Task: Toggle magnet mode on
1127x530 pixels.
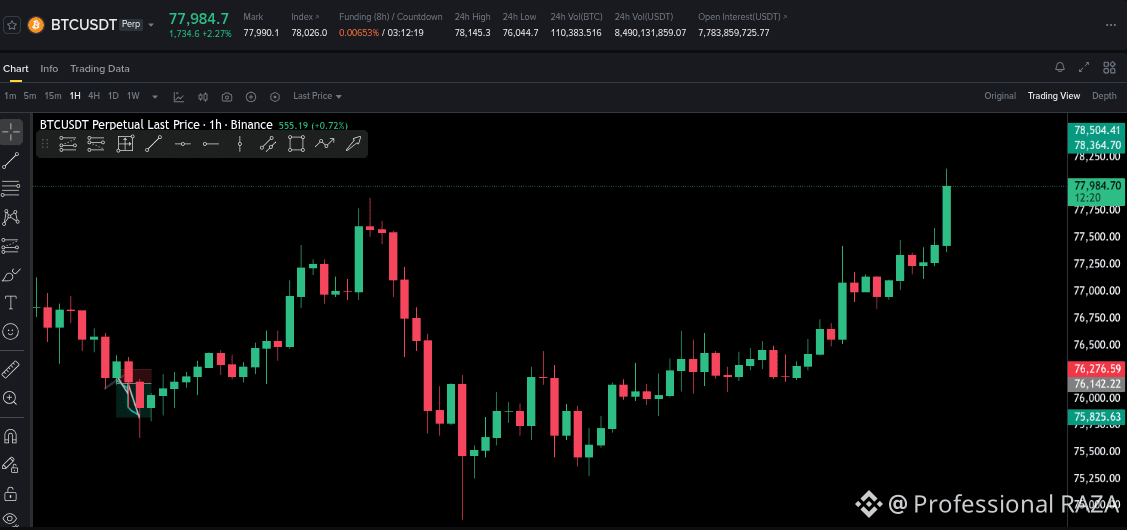Action: (11, 437)
